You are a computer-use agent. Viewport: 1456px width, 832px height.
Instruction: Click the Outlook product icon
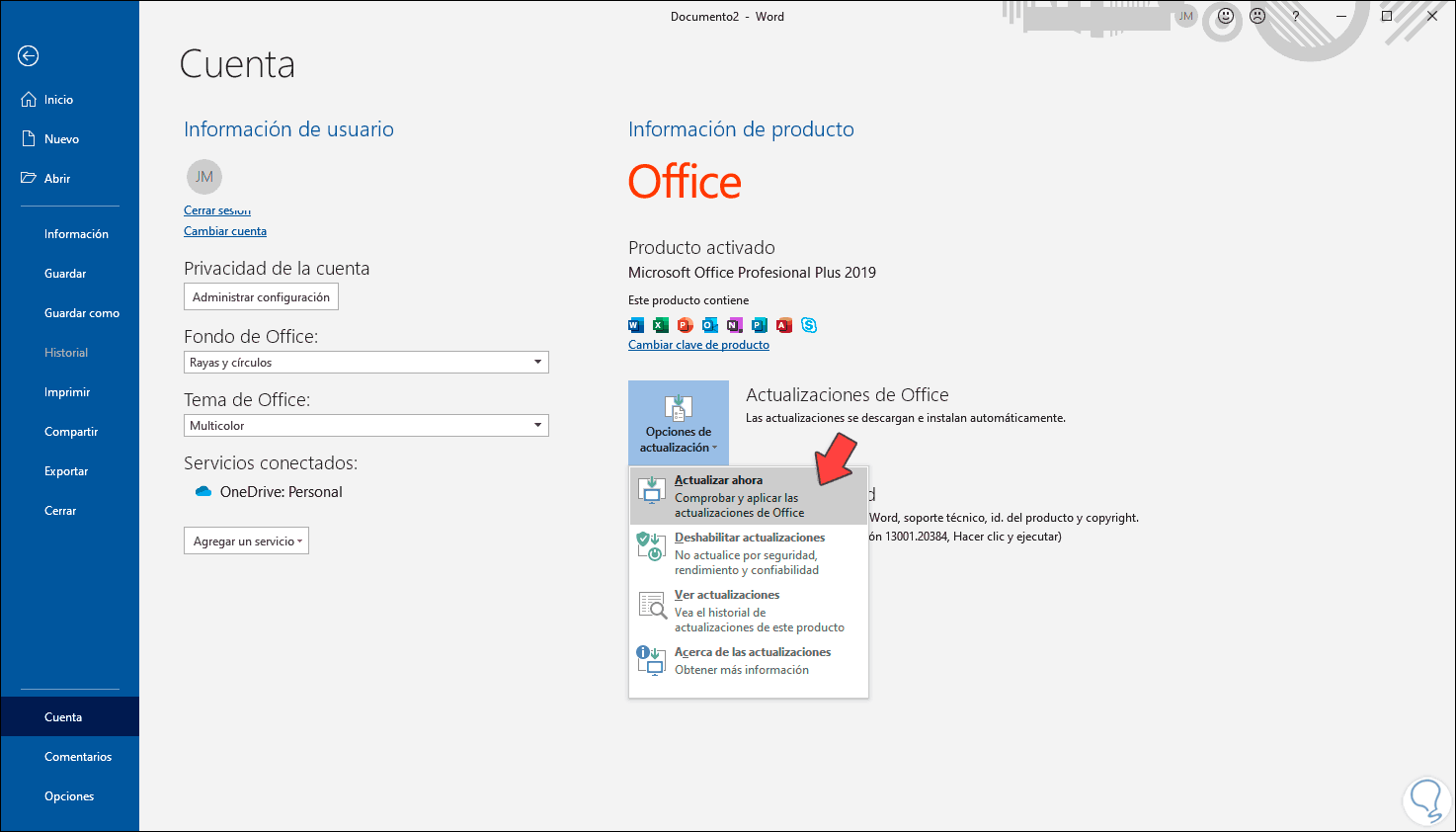(710, 325)
